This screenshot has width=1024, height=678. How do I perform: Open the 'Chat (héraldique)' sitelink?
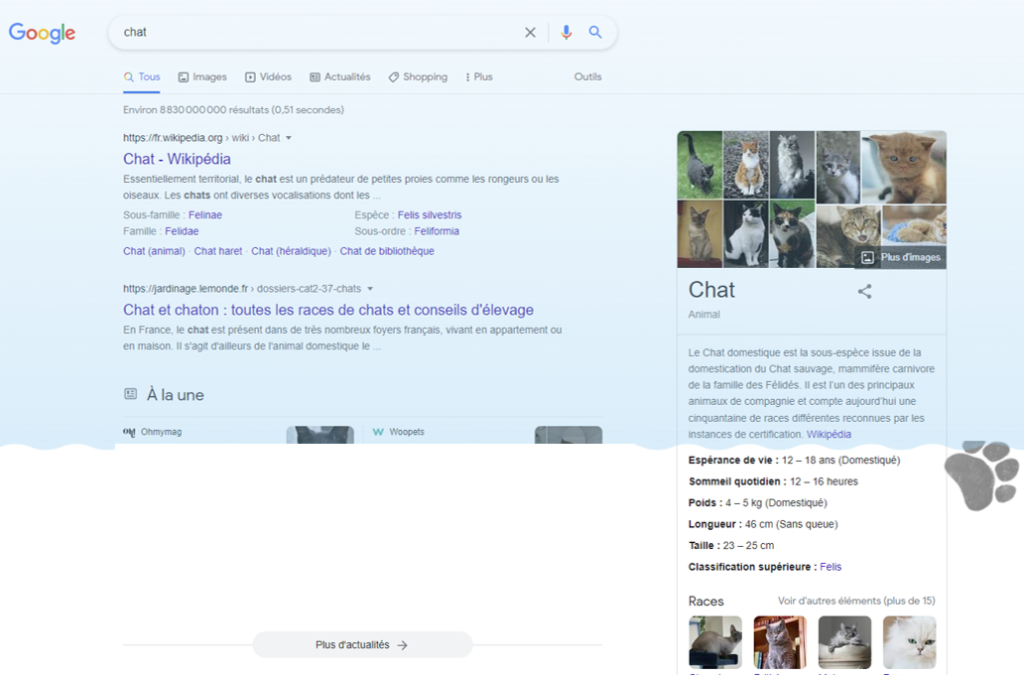[291, 251]
